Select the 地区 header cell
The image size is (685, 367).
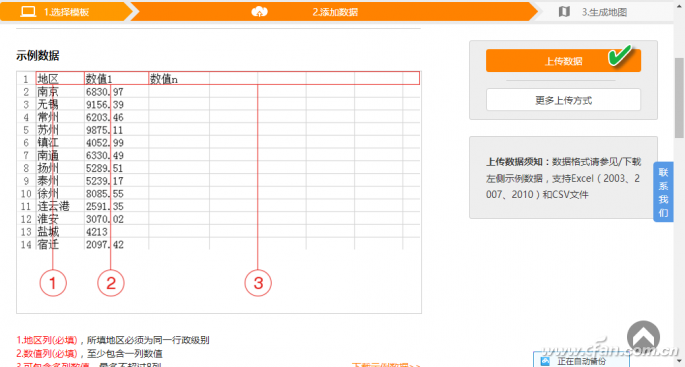click(60, 79)
